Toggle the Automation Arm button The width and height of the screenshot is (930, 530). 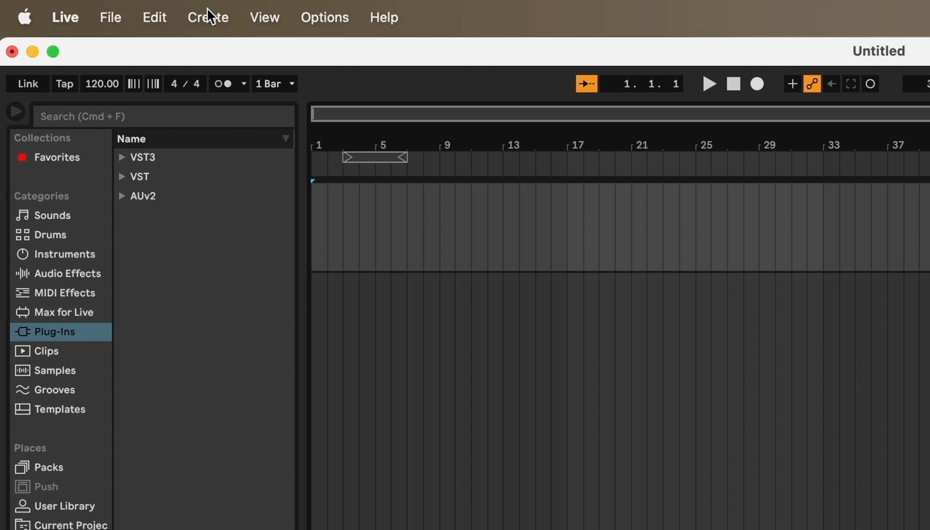812,84
